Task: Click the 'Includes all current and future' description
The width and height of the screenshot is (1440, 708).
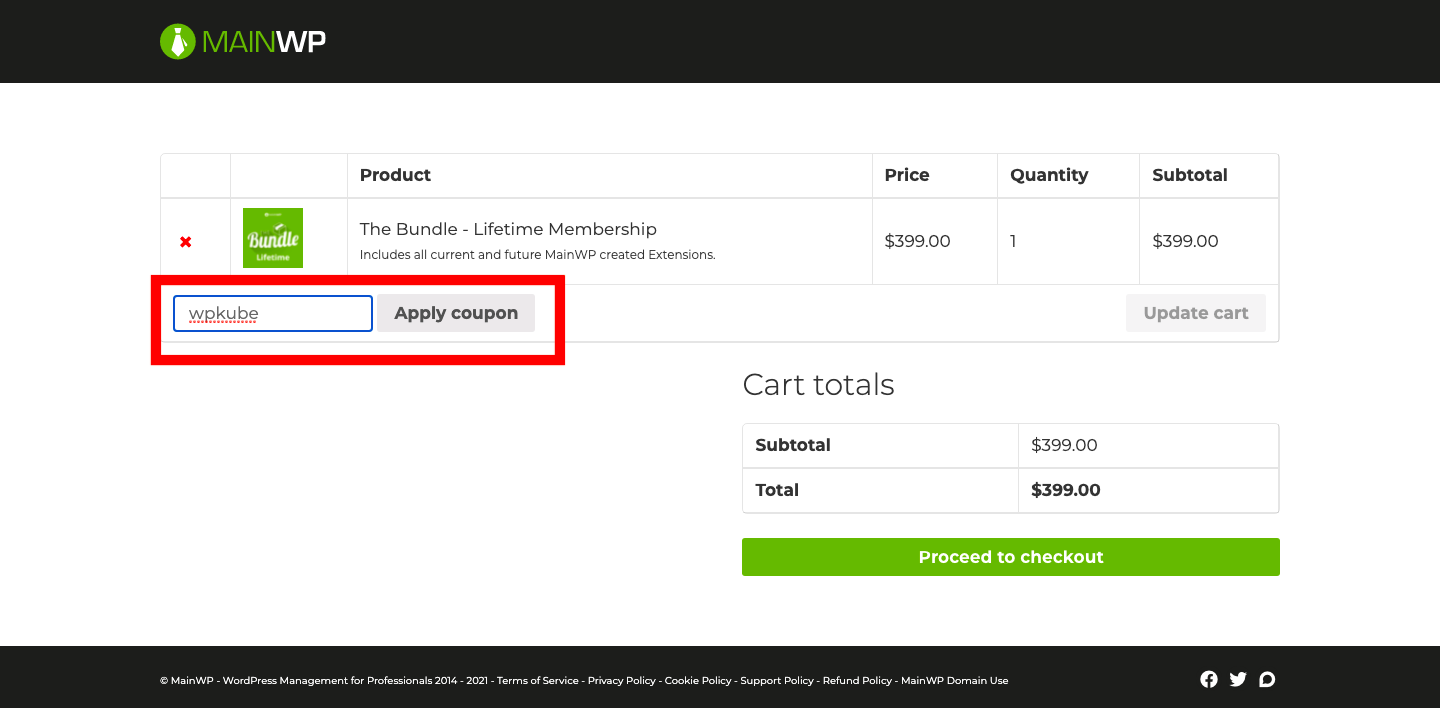Action: [x=538, y=255]
